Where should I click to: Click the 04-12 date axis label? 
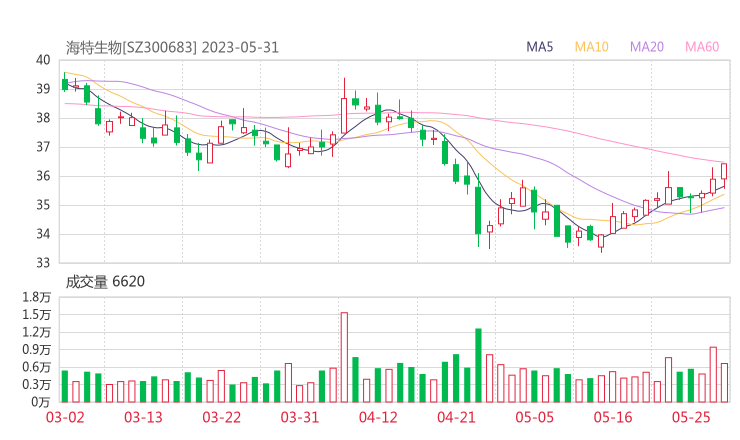pos(378,417)
